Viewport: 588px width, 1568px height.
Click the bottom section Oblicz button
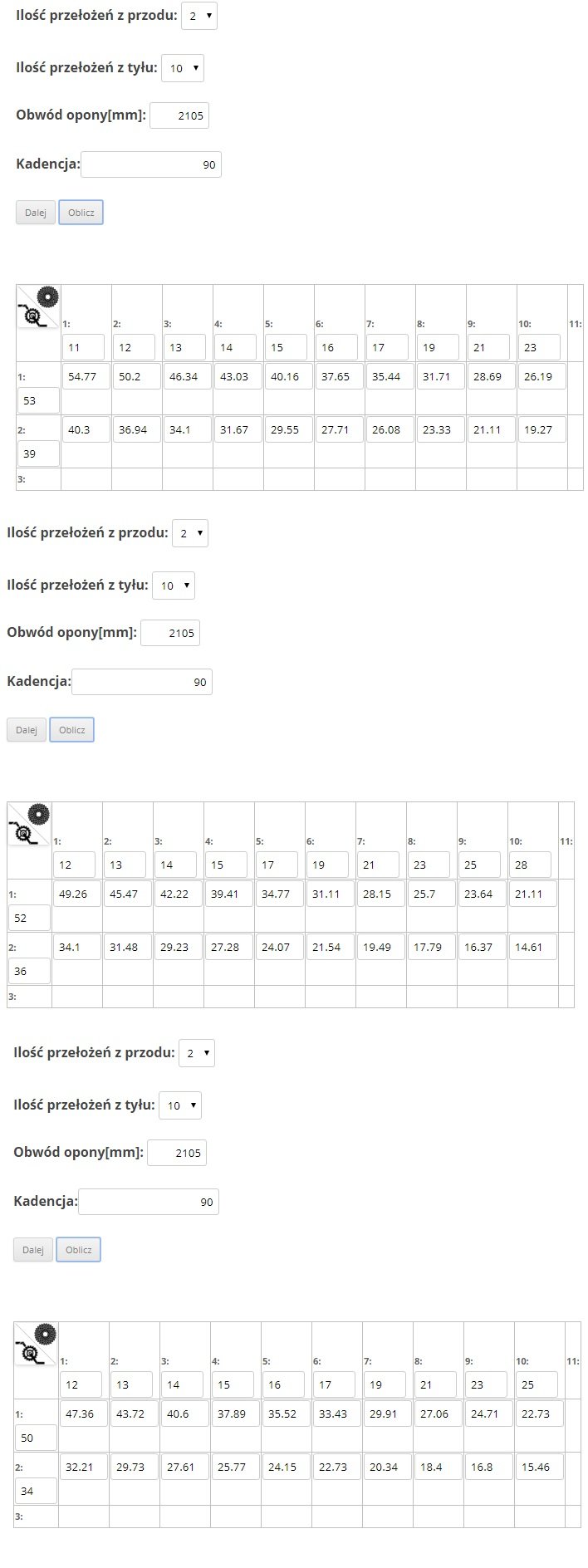click(x=78, y=1250)
